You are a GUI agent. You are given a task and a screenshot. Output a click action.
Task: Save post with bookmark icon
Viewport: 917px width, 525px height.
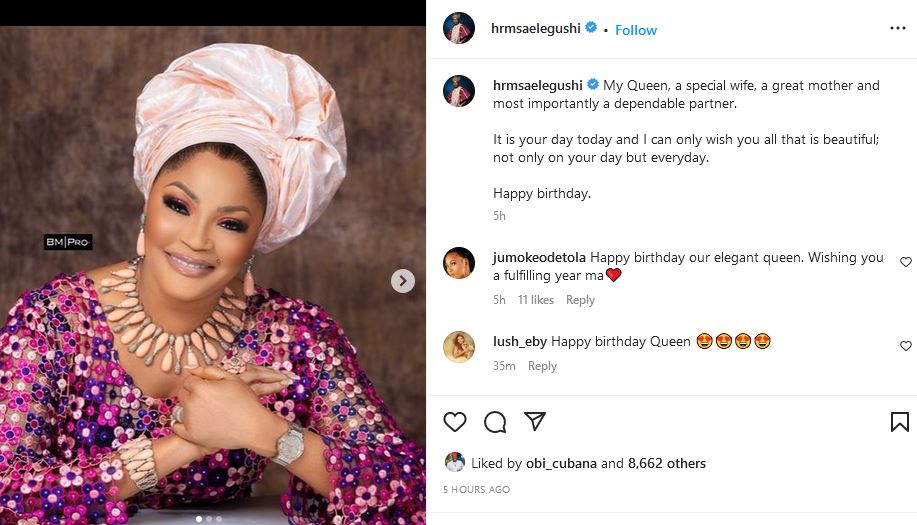[x=899, y=422]
